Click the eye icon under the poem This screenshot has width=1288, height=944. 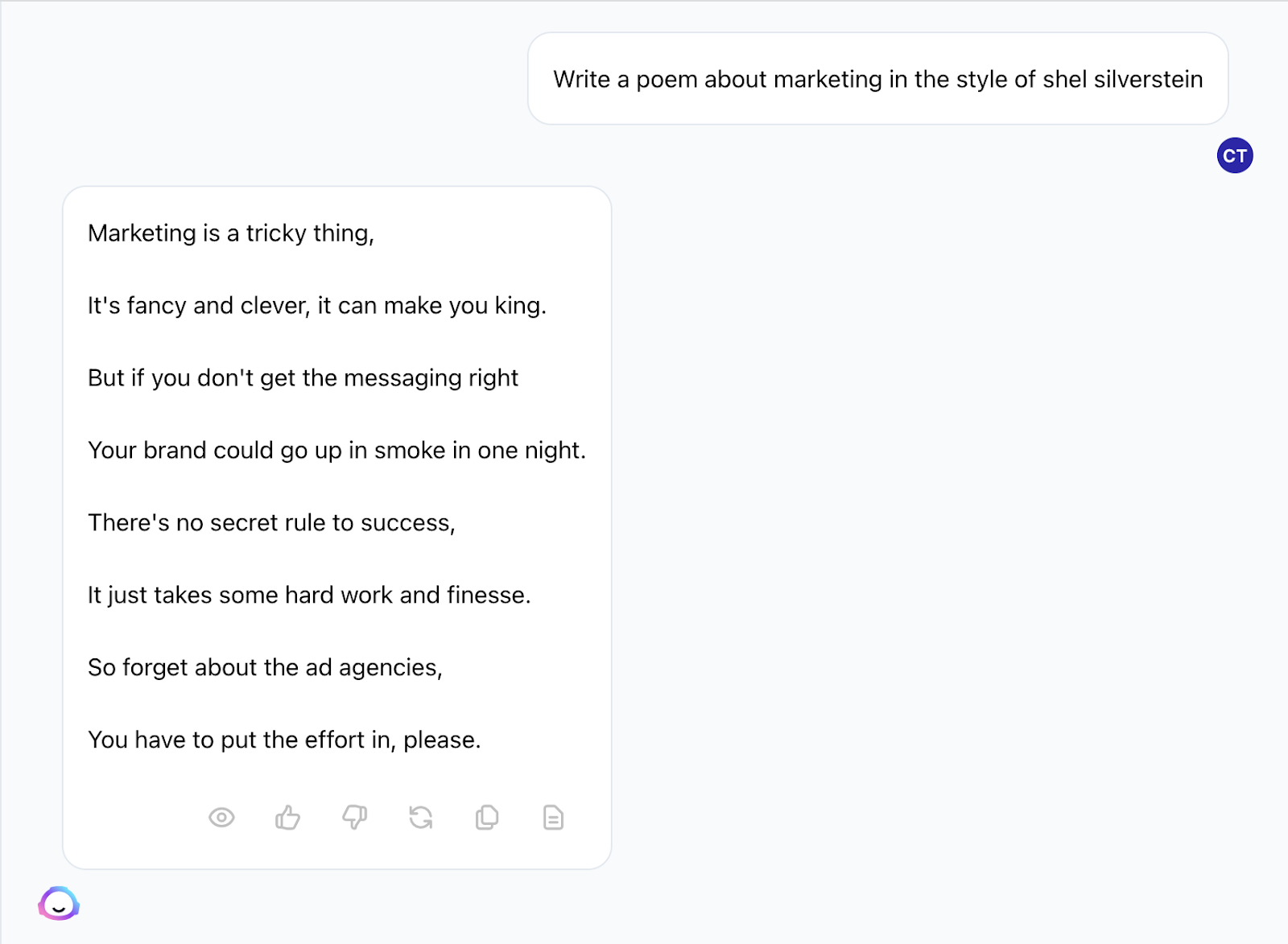coord(221,818)
